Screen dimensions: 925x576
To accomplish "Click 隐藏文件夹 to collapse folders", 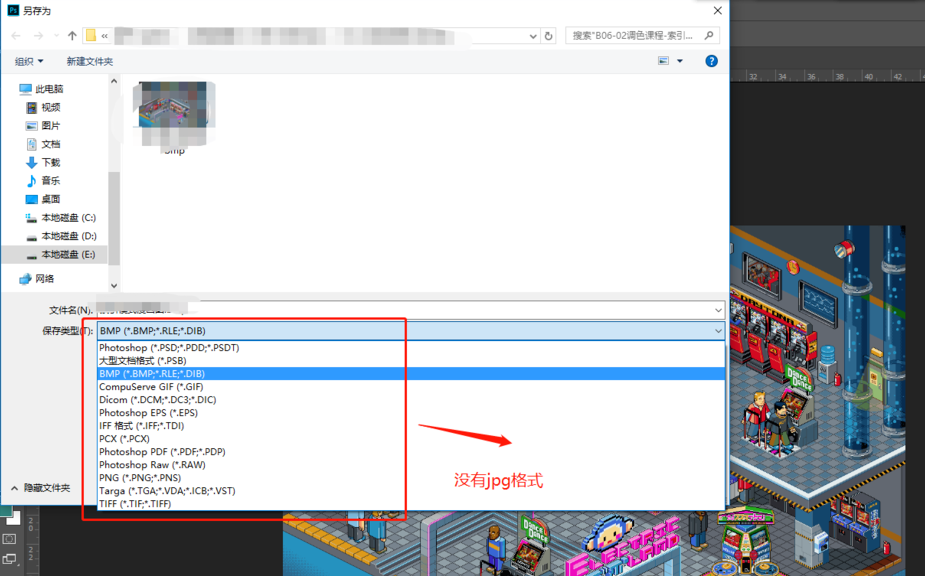I will 40,488.
